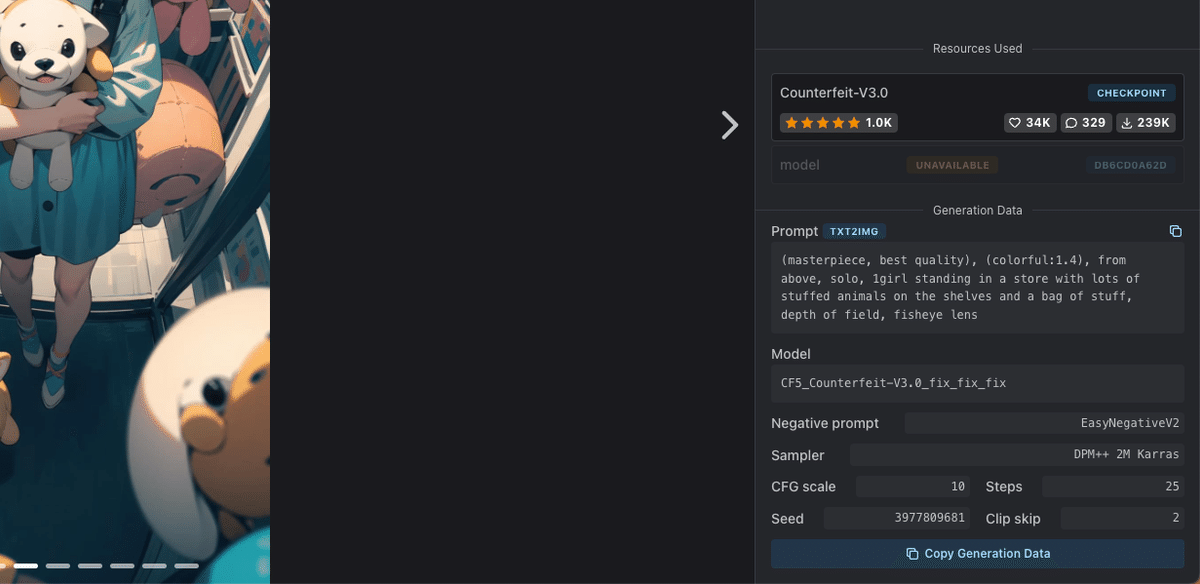Click the next image chevron arrow
Screen dimensions: 1200x584
[x=730, y=124]
